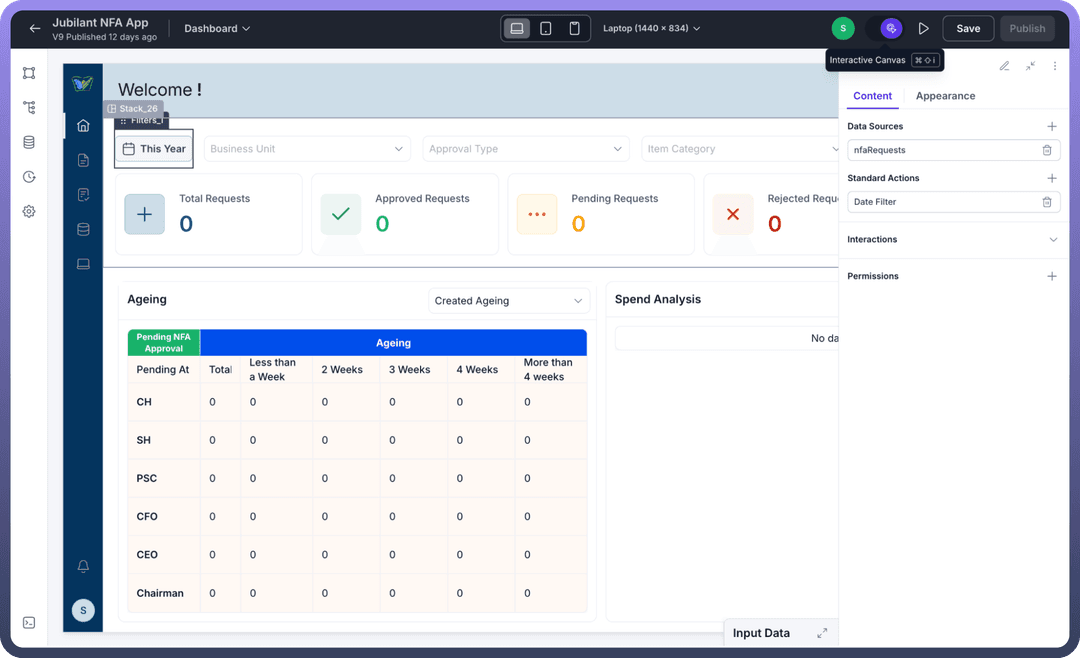Open the settings gear in the left rail
This screenshot has width=1080, height=658.
tap(29, 211)
